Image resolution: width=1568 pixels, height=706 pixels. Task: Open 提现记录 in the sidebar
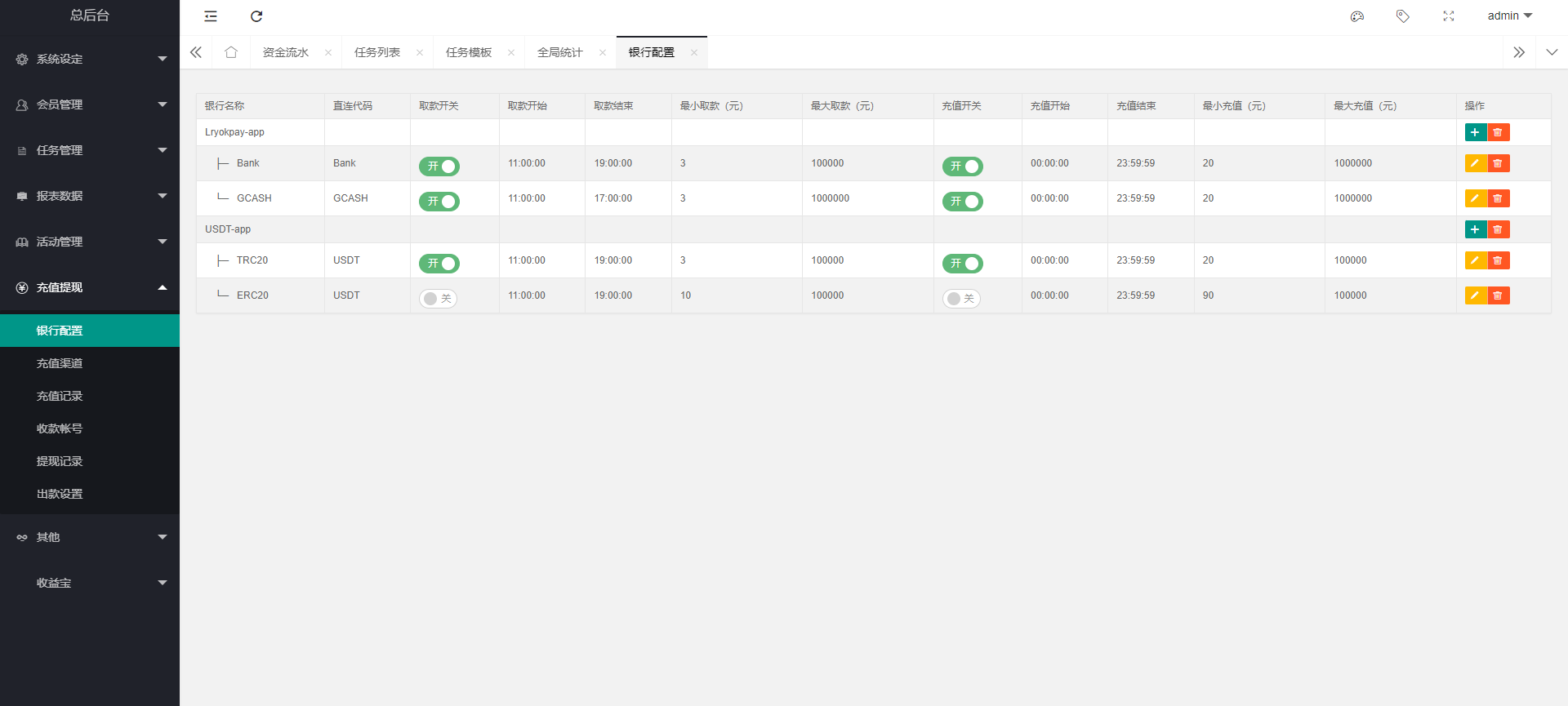(x=90, y=461)
